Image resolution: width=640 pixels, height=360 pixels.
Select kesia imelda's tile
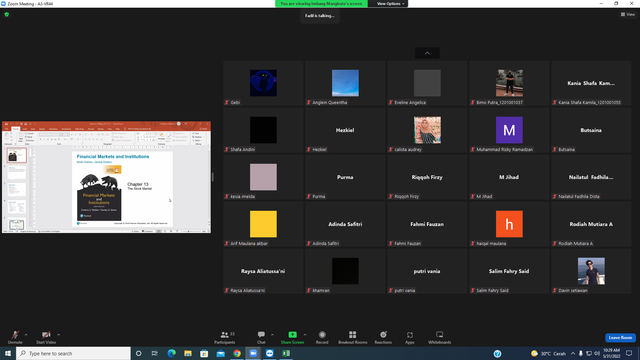(263, 177)
